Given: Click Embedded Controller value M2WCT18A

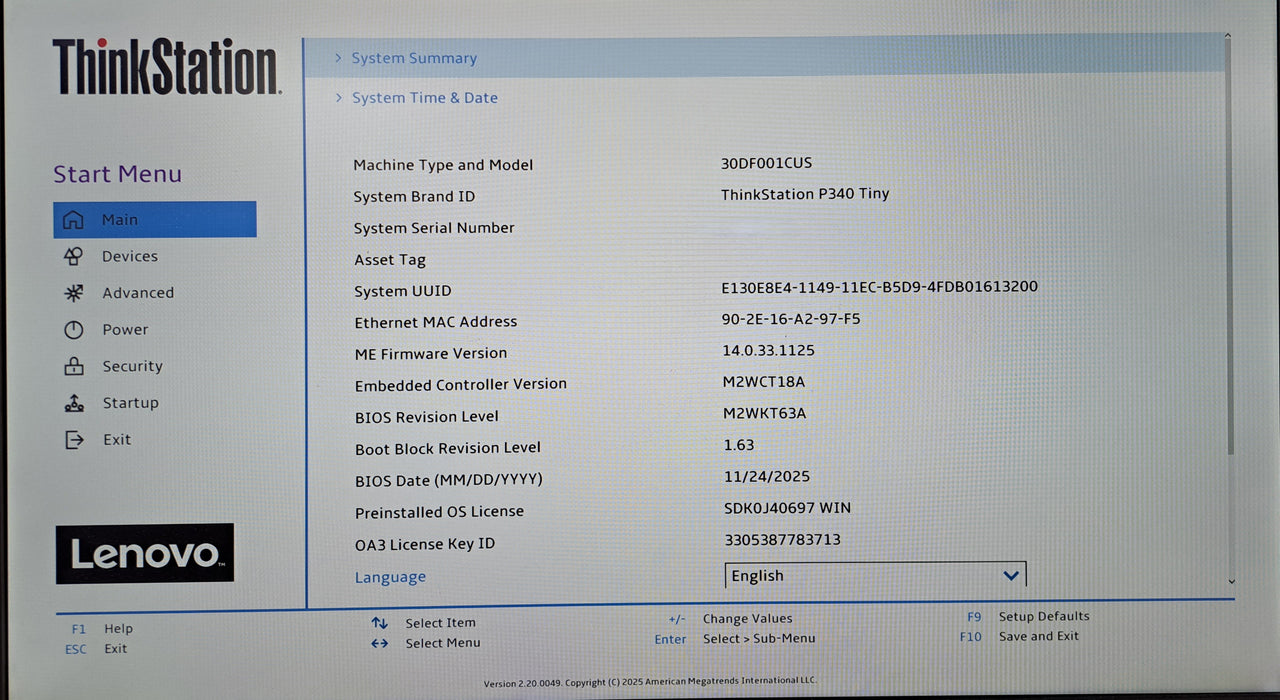Looking at the screenshot, I should (764, 382).
